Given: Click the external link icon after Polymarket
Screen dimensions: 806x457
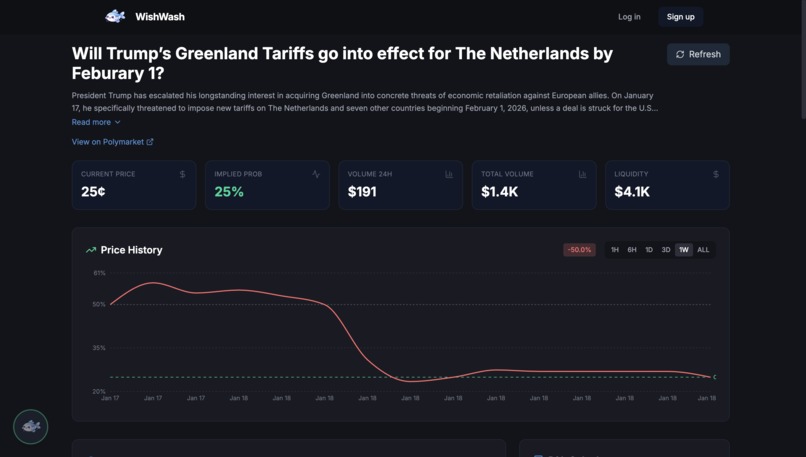Looking at the screenshot, I should pos(150,142).
